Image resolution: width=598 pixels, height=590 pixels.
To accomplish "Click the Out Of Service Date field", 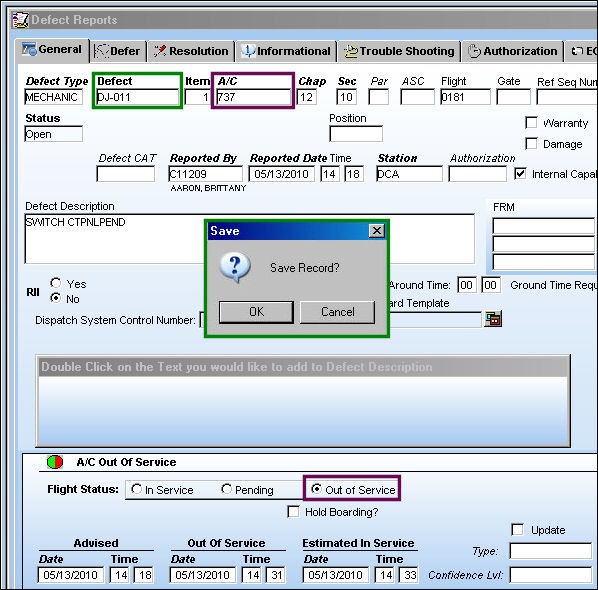I will click(x=203, y=575).
